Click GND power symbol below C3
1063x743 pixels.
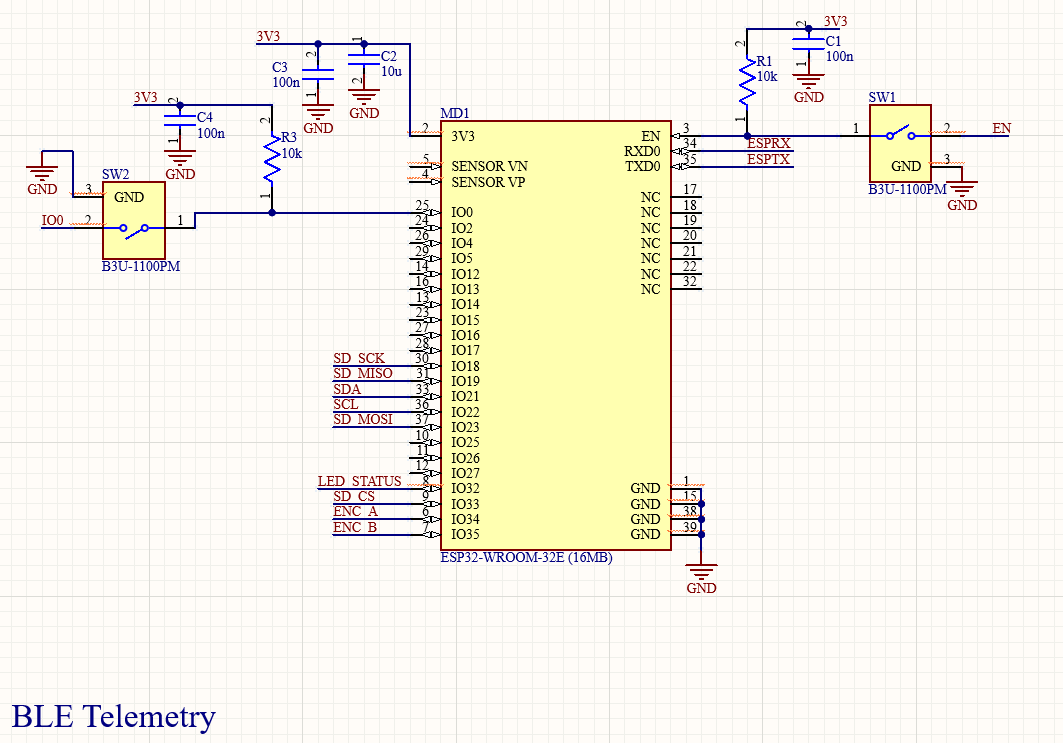pyautogui.click(x=318, y=119)
